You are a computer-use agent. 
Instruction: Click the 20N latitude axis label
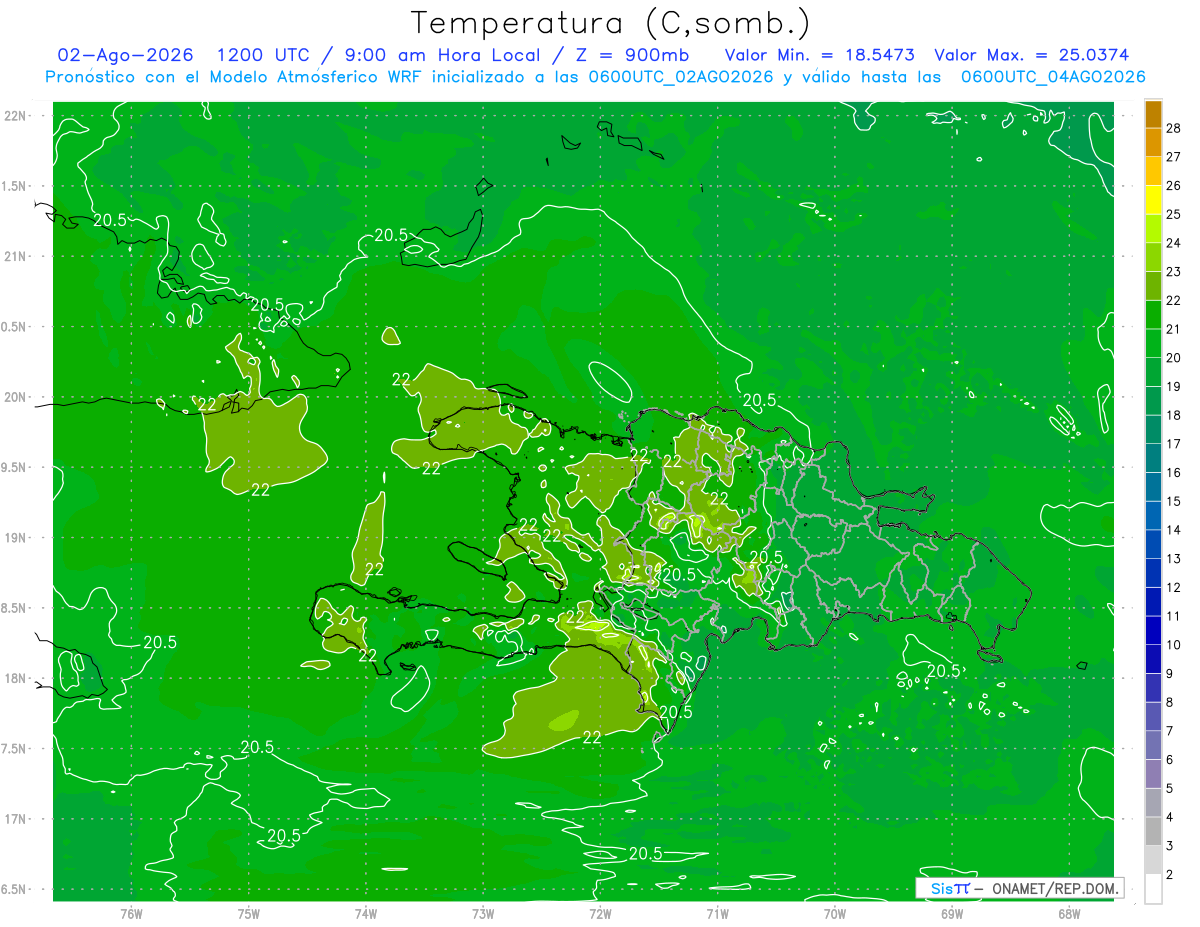coord(17,397)
